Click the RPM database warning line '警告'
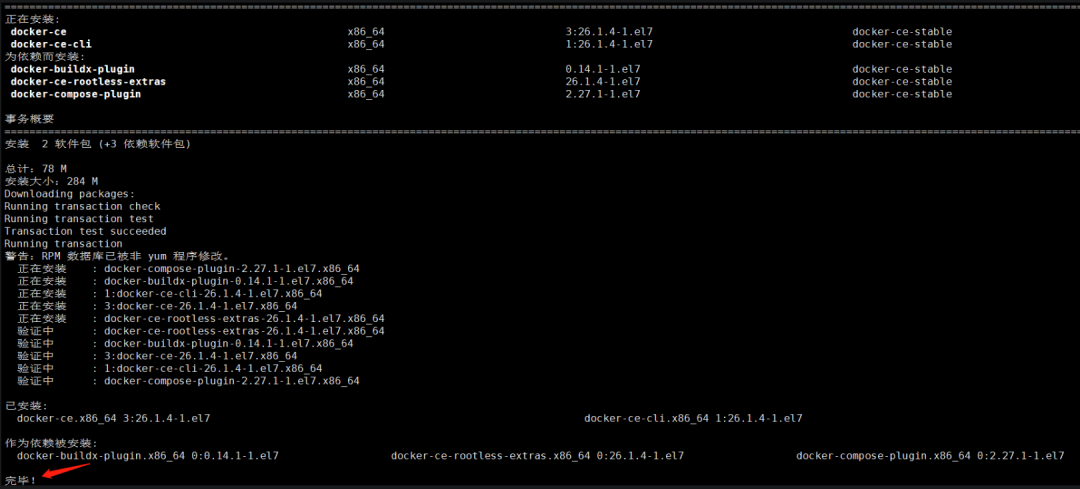Image resolution: width=1080 pixels, height=489 pixels. pyautogui.click(x=117, y=256)
